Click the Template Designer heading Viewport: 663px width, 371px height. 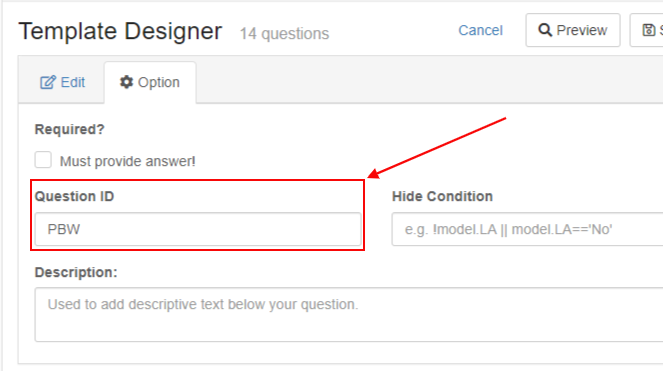[x=120, y=31]
